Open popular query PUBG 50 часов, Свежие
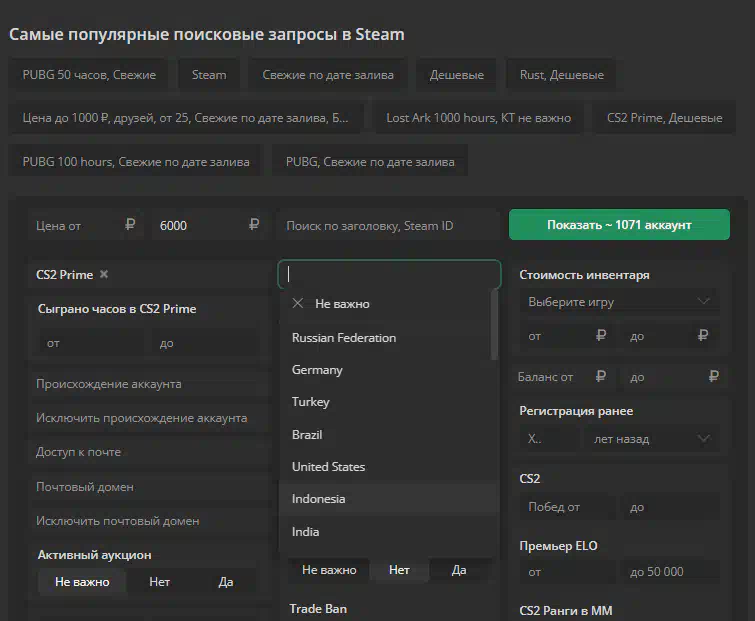The width and height of the screenshot is (755, 621). point(89,75)
